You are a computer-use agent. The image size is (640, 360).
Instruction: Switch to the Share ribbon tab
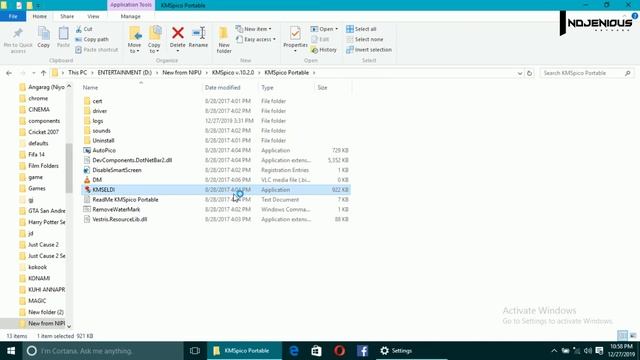tap(67, 16)
